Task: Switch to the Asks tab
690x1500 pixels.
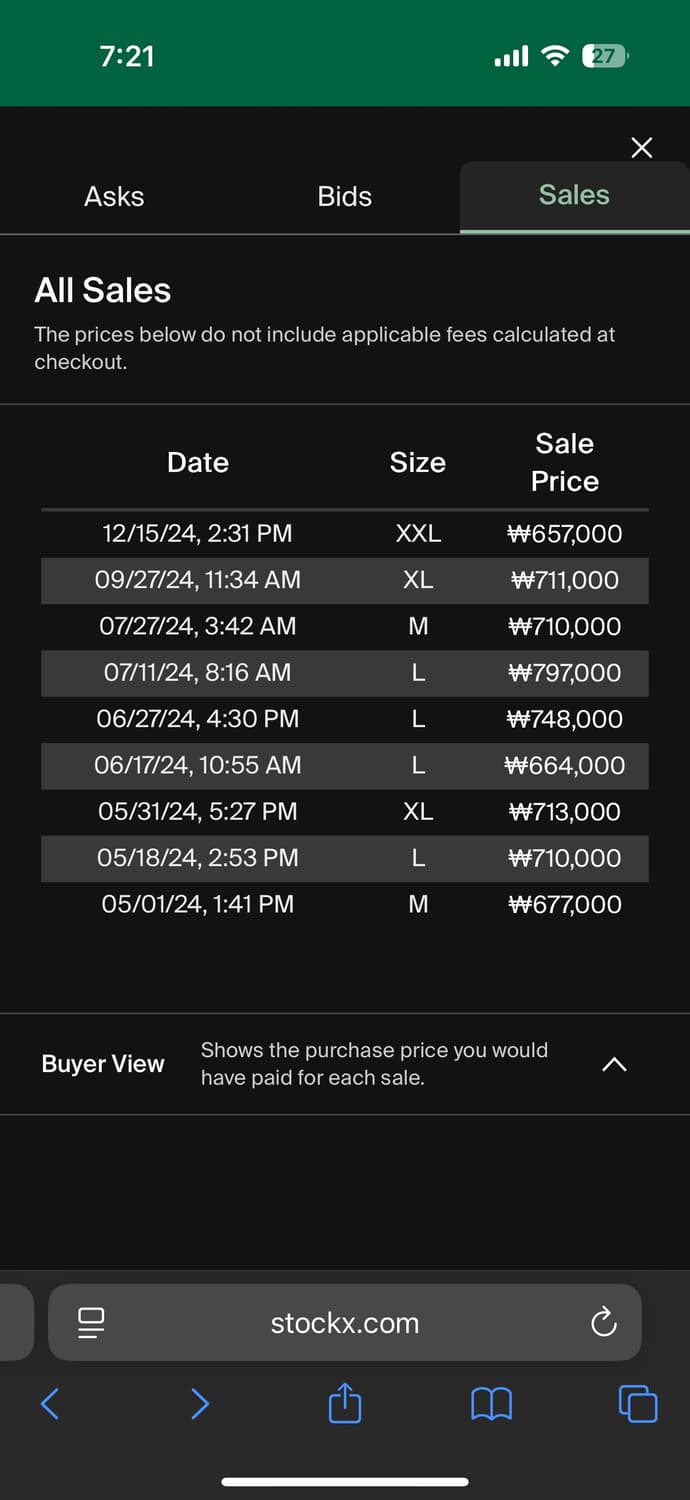Action: pyautogui.click(x=114, y=196)
